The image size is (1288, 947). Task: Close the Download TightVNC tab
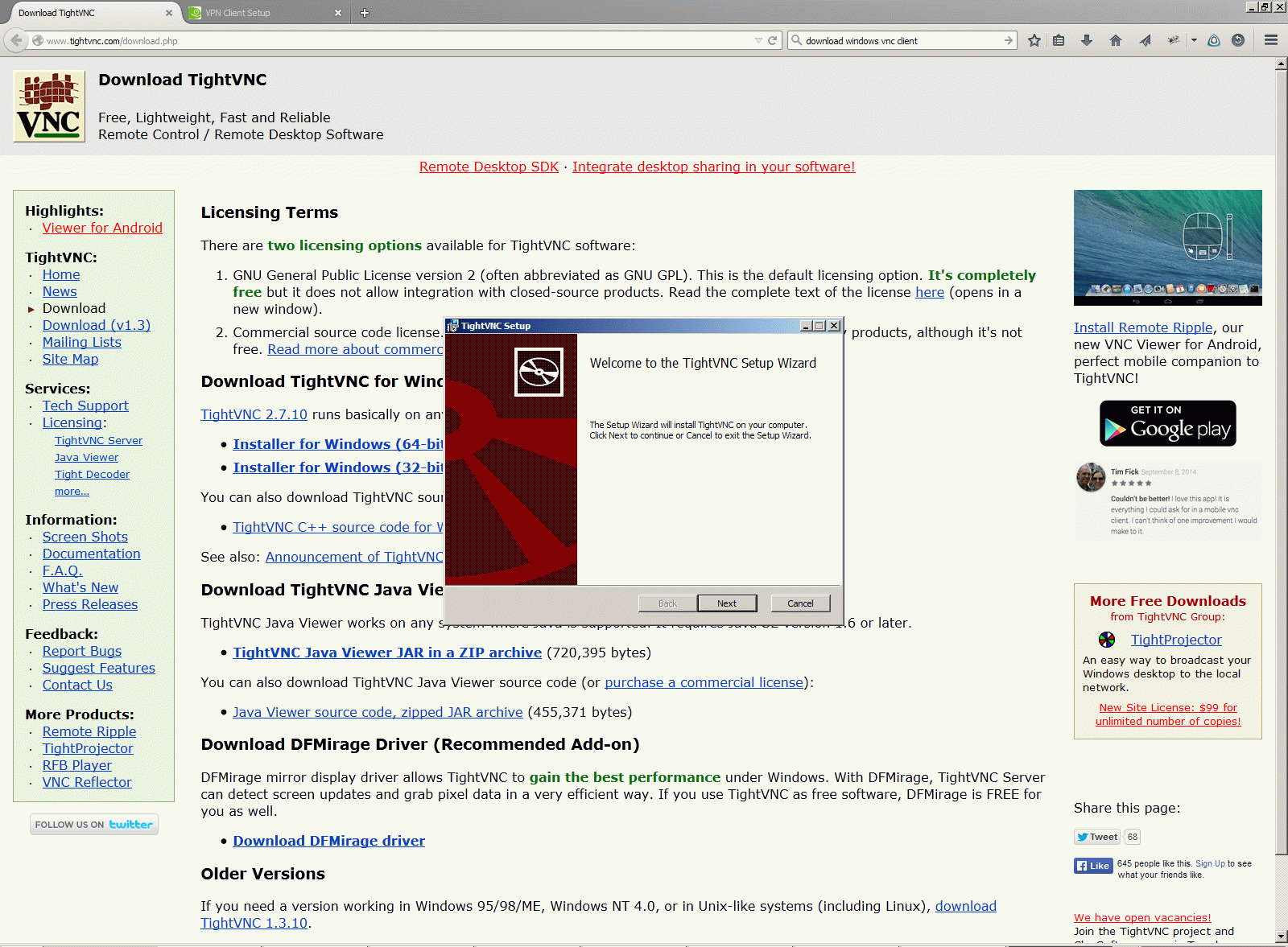[169, 13]
